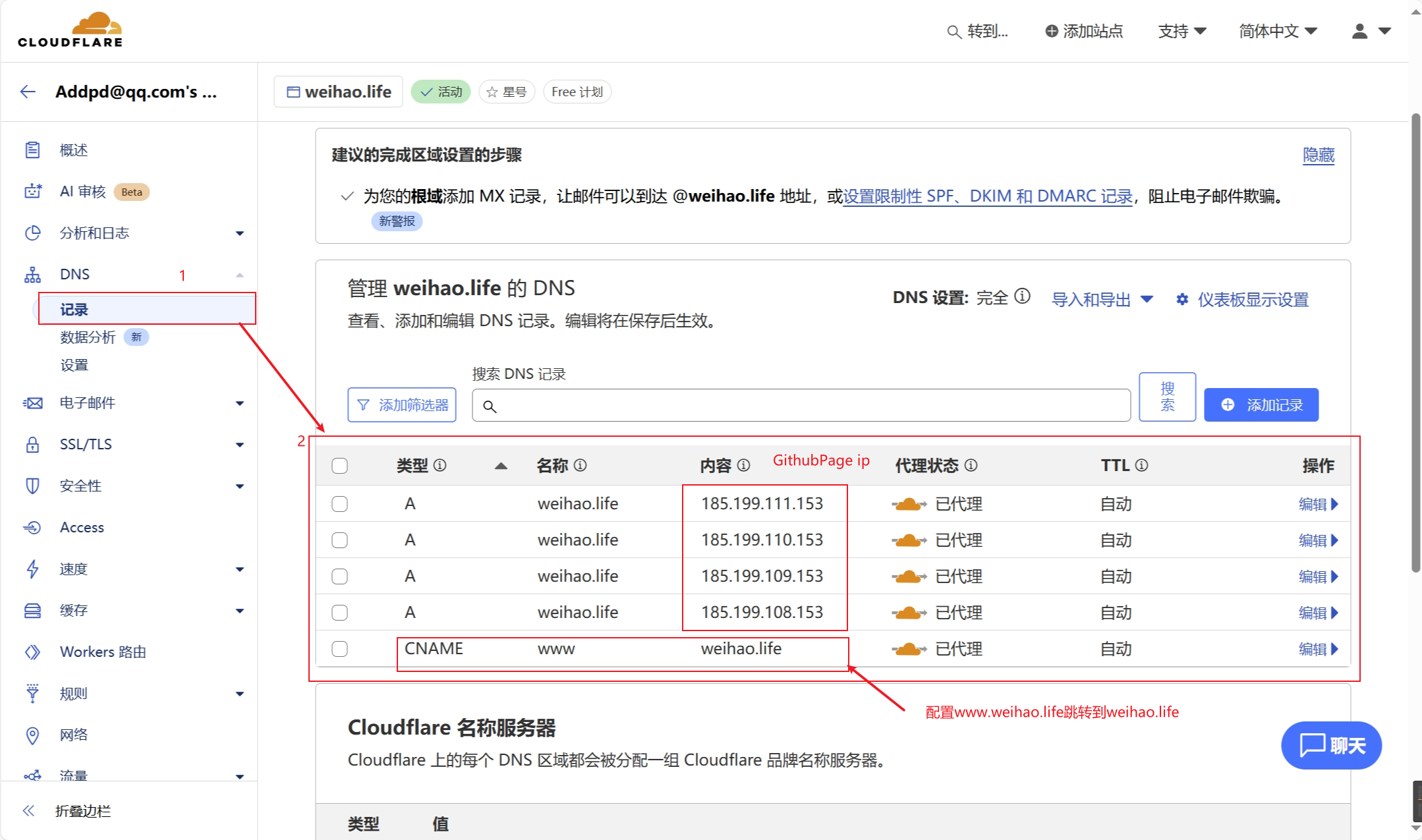Viewport: 1422px width, 840px height.
Task: Check the box for record 185.199.111.153
Action: (339, 504)
